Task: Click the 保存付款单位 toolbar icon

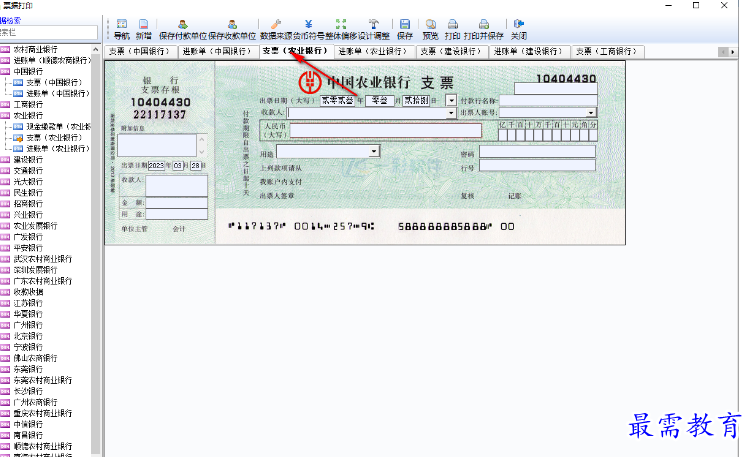Action: 183,24
